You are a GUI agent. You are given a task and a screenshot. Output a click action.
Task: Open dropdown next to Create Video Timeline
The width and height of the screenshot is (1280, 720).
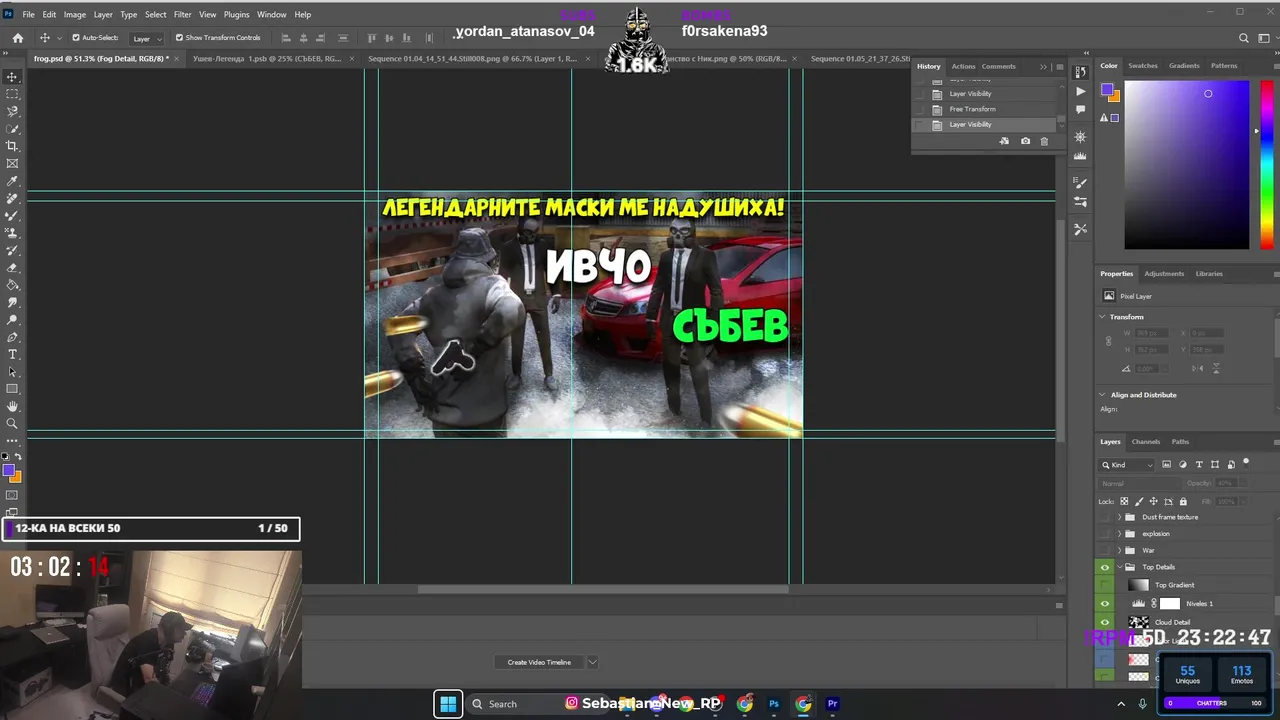pos(592,662)
